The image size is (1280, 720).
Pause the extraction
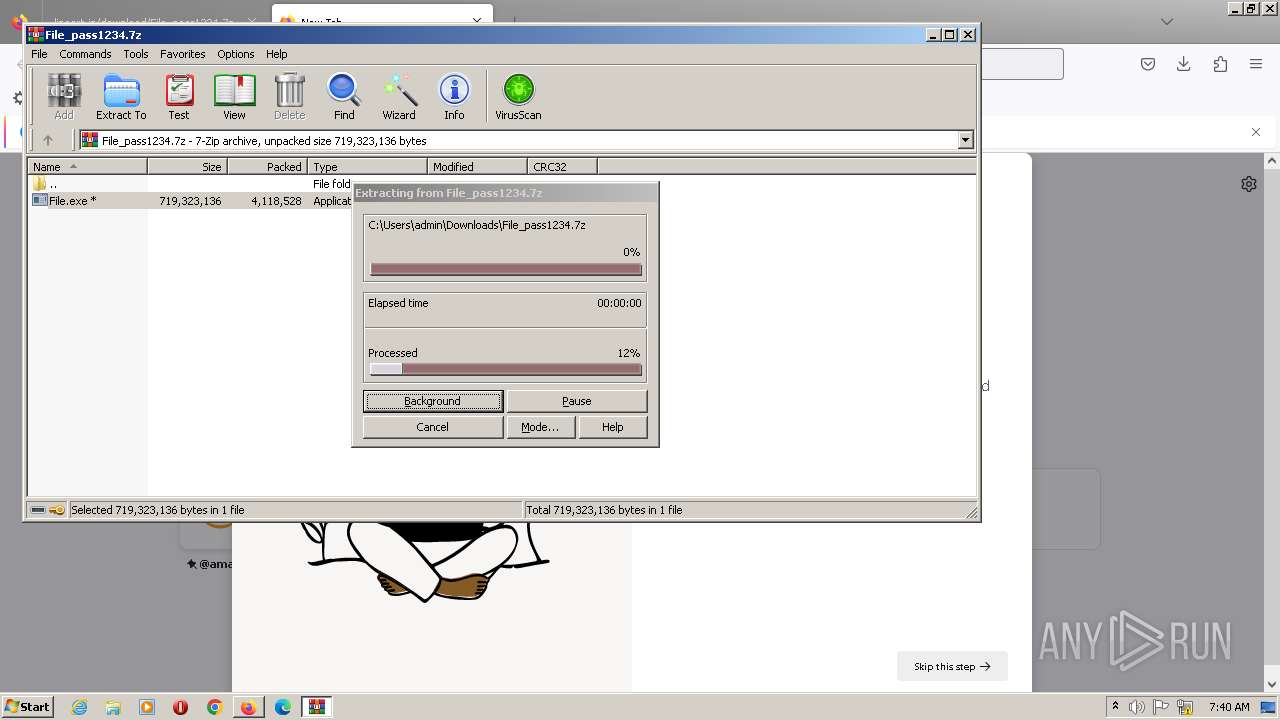point(576,401)
